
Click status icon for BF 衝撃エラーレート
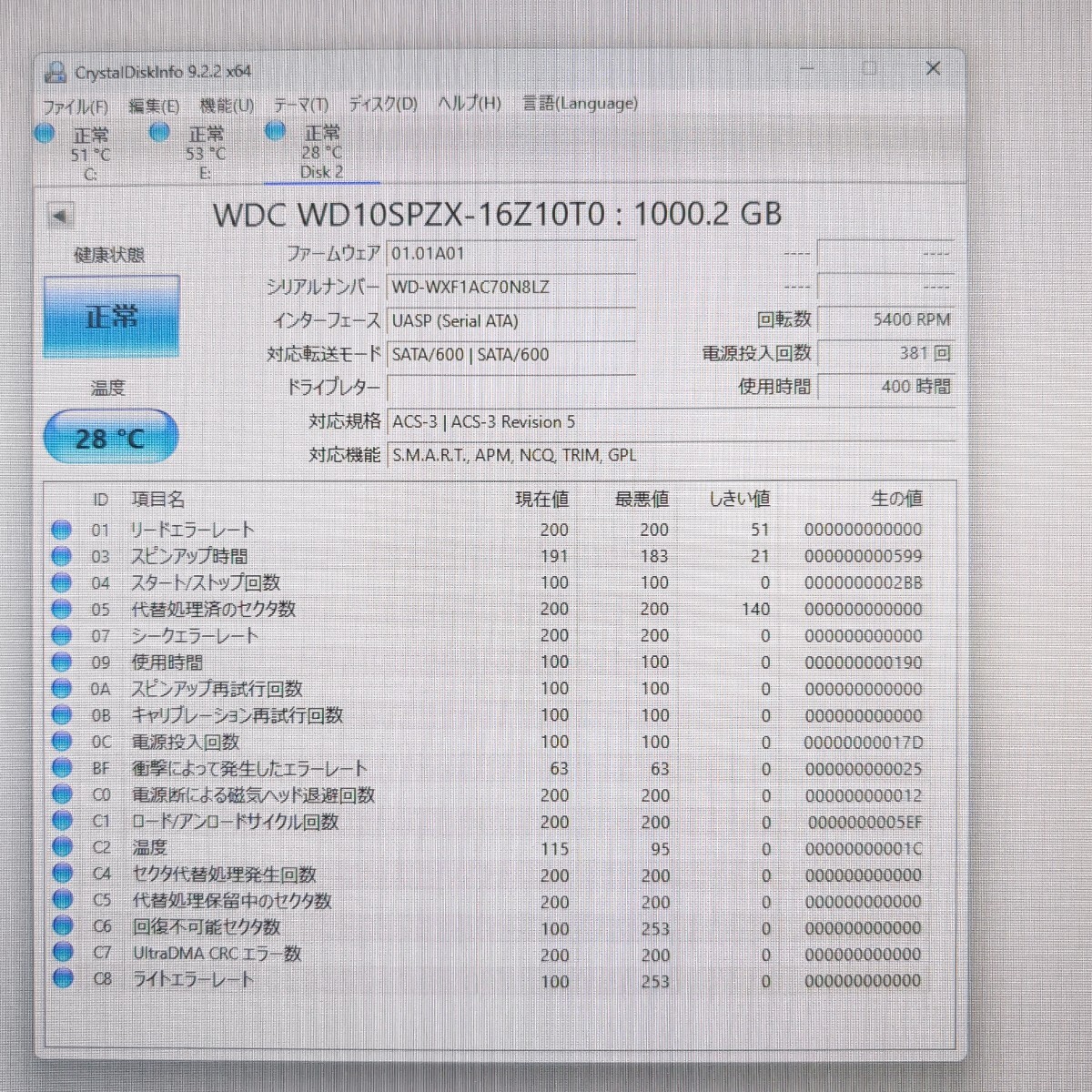[61, 768]
